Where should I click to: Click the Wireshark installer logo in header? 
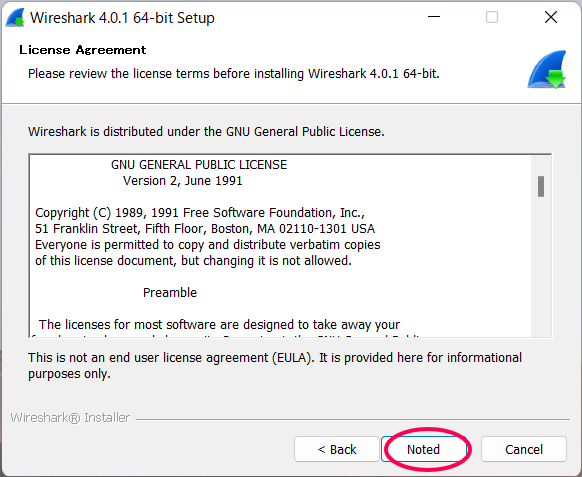click(x=547, y=69)
